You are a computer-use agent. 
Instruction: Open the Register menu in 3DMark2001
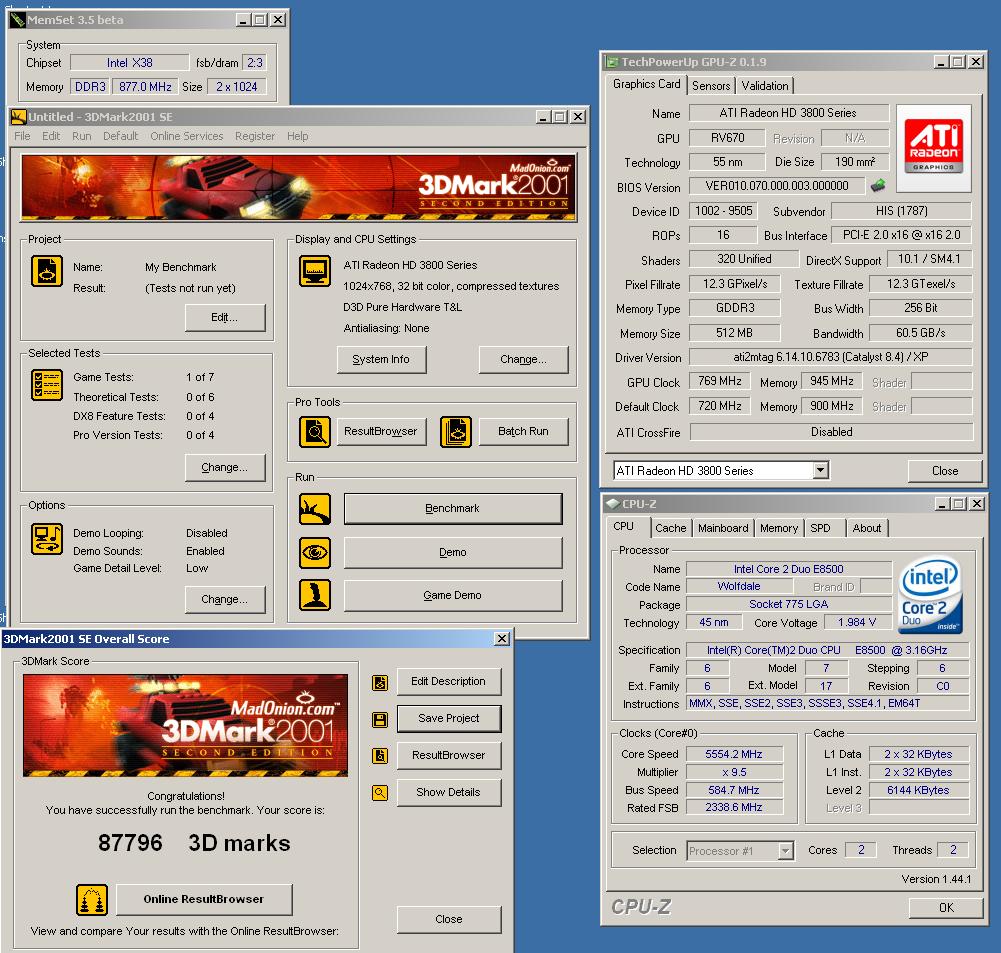click(255, 136)
